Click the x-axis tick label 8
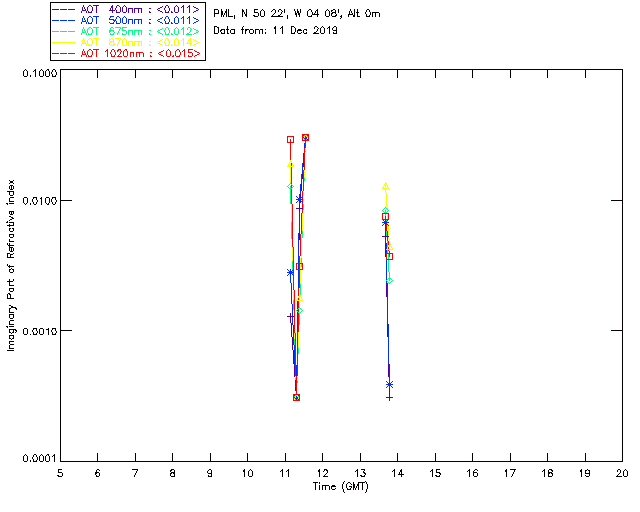640x512 pixels. (173, 473)
